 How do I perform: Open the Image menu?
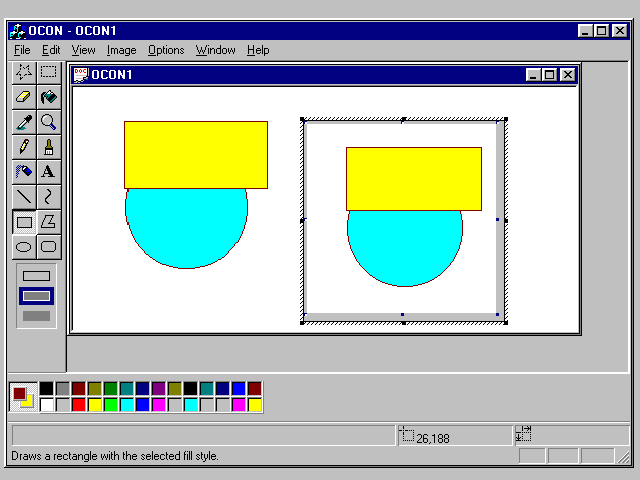click(121, 50)
